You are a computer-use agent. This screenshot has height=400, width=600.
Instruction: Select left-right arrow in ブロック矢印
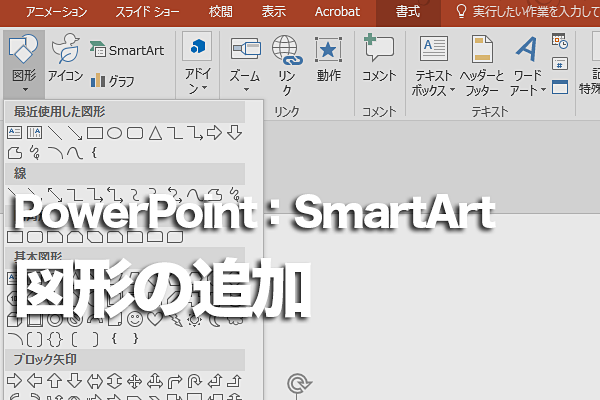[95, 381]
